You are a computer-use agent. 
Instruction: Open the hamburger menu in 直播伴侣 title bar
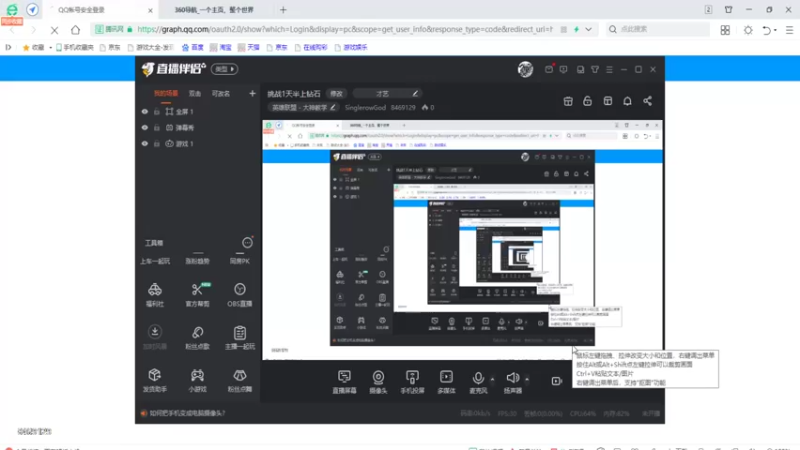pos(609,69)
